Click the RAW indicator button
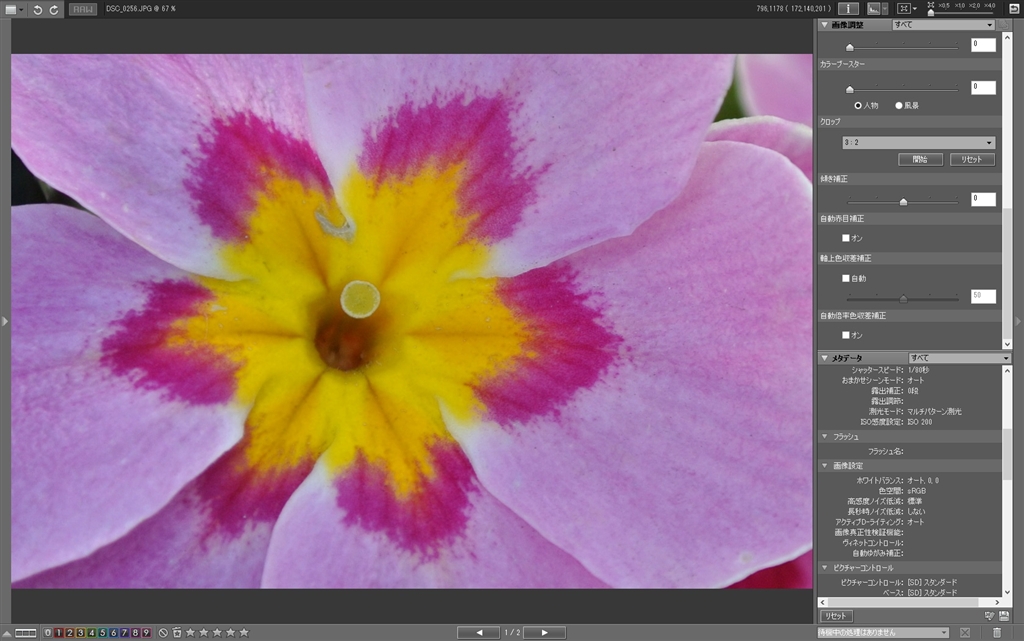Screen dimensions: 1024x641 coord(83,9)
